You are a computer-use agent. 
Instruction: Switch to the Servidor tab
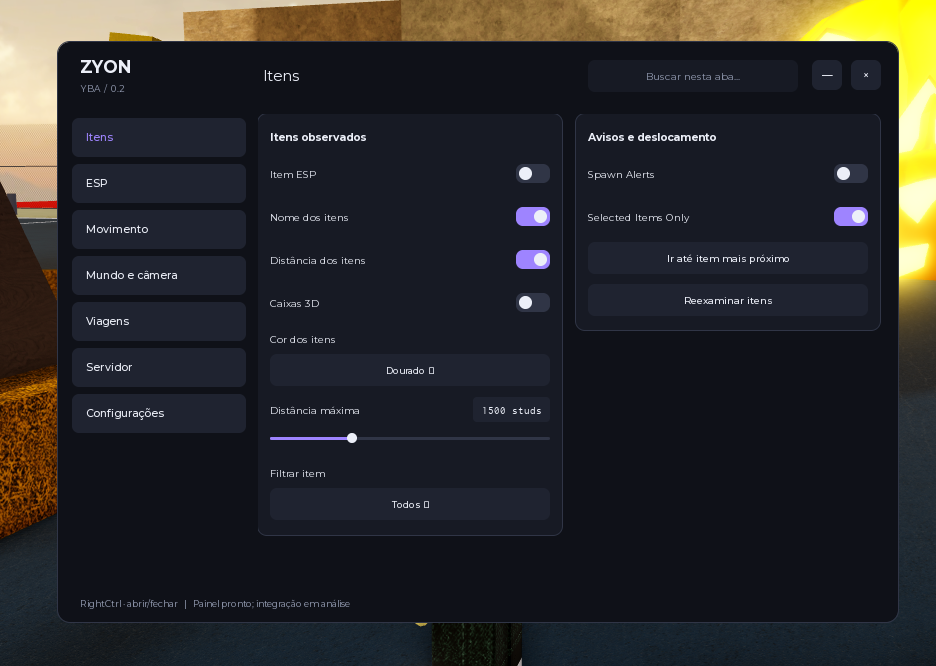[159, 367]
